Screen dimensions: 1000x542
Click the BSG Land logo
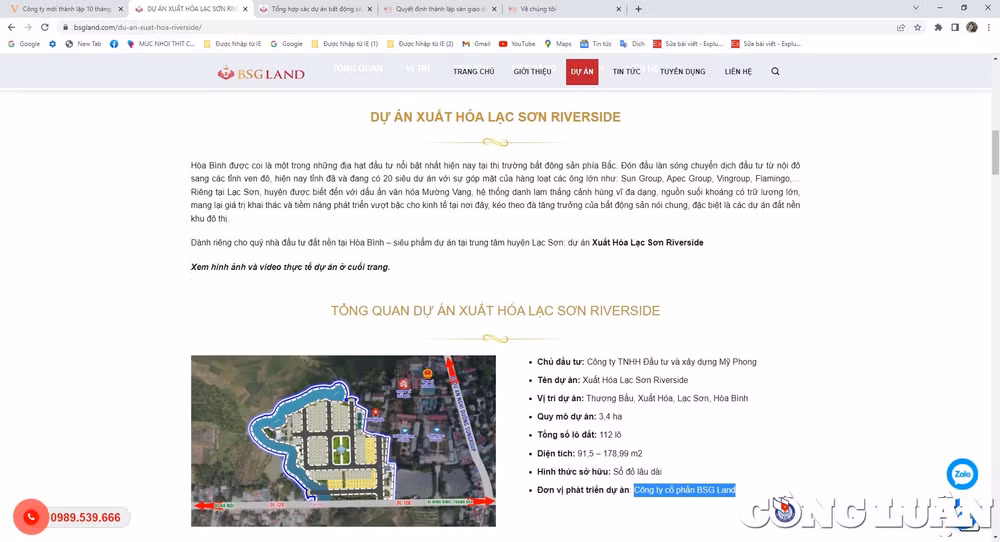click(261, 73)
